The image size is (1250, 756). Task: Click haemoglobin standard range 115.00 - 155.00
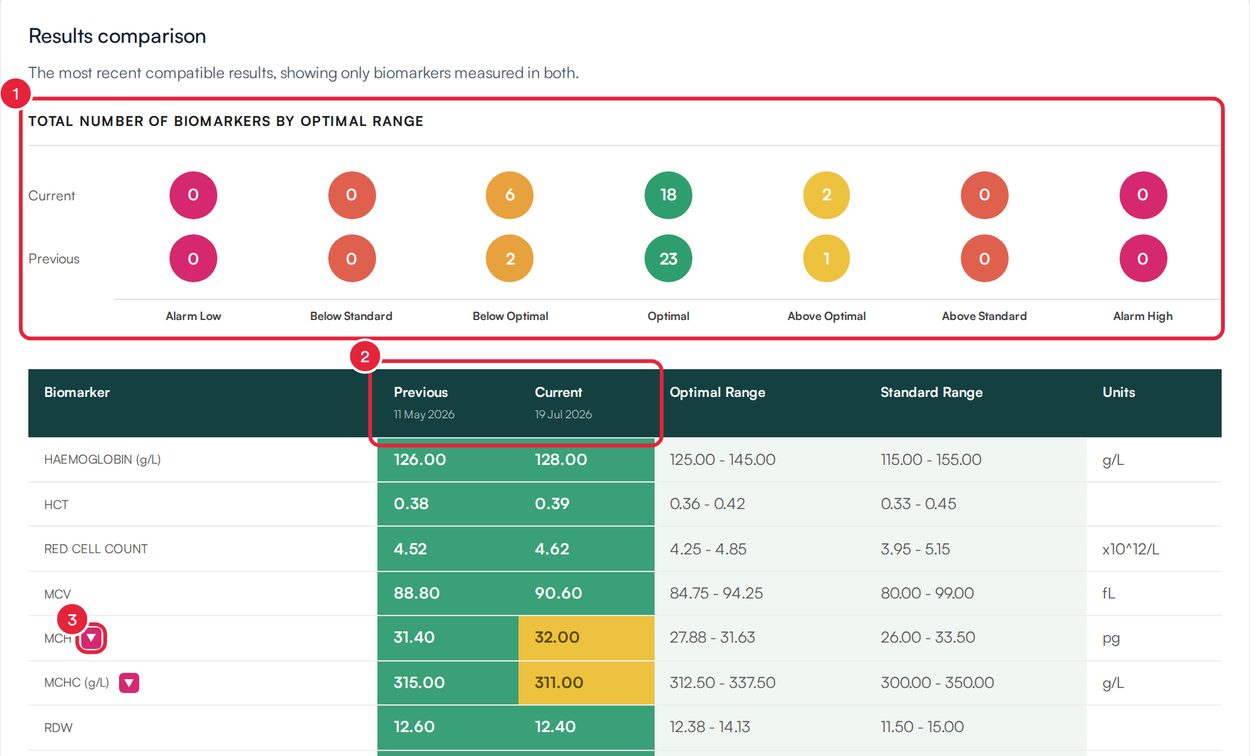pyautogui.click(x=931, y=460)
